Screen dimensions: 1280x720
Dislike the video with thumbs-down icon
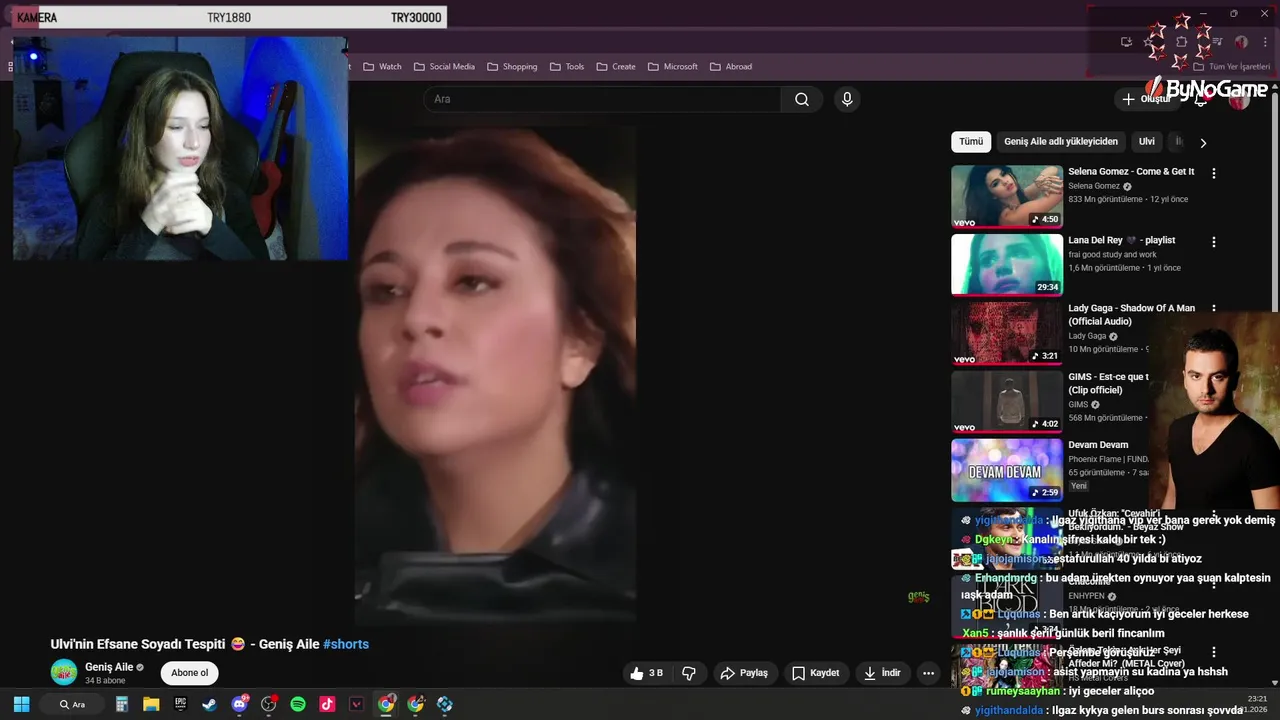pyautogui.click(x=689, y=673)
